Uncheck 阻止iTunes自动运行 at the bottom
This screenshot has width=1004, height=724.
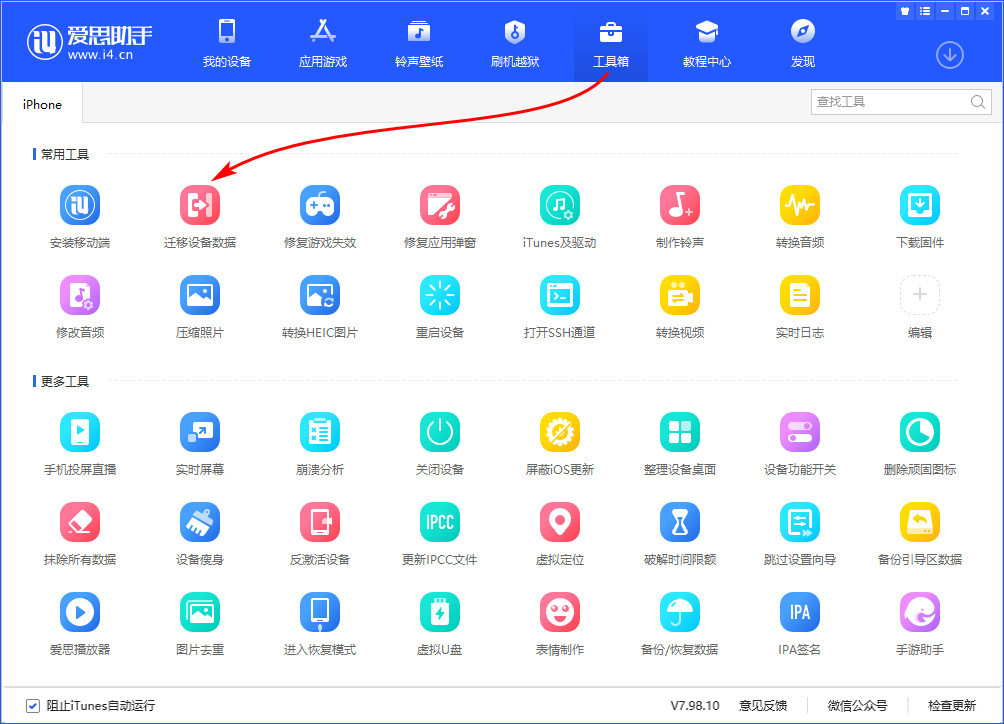tap(33, 706)
